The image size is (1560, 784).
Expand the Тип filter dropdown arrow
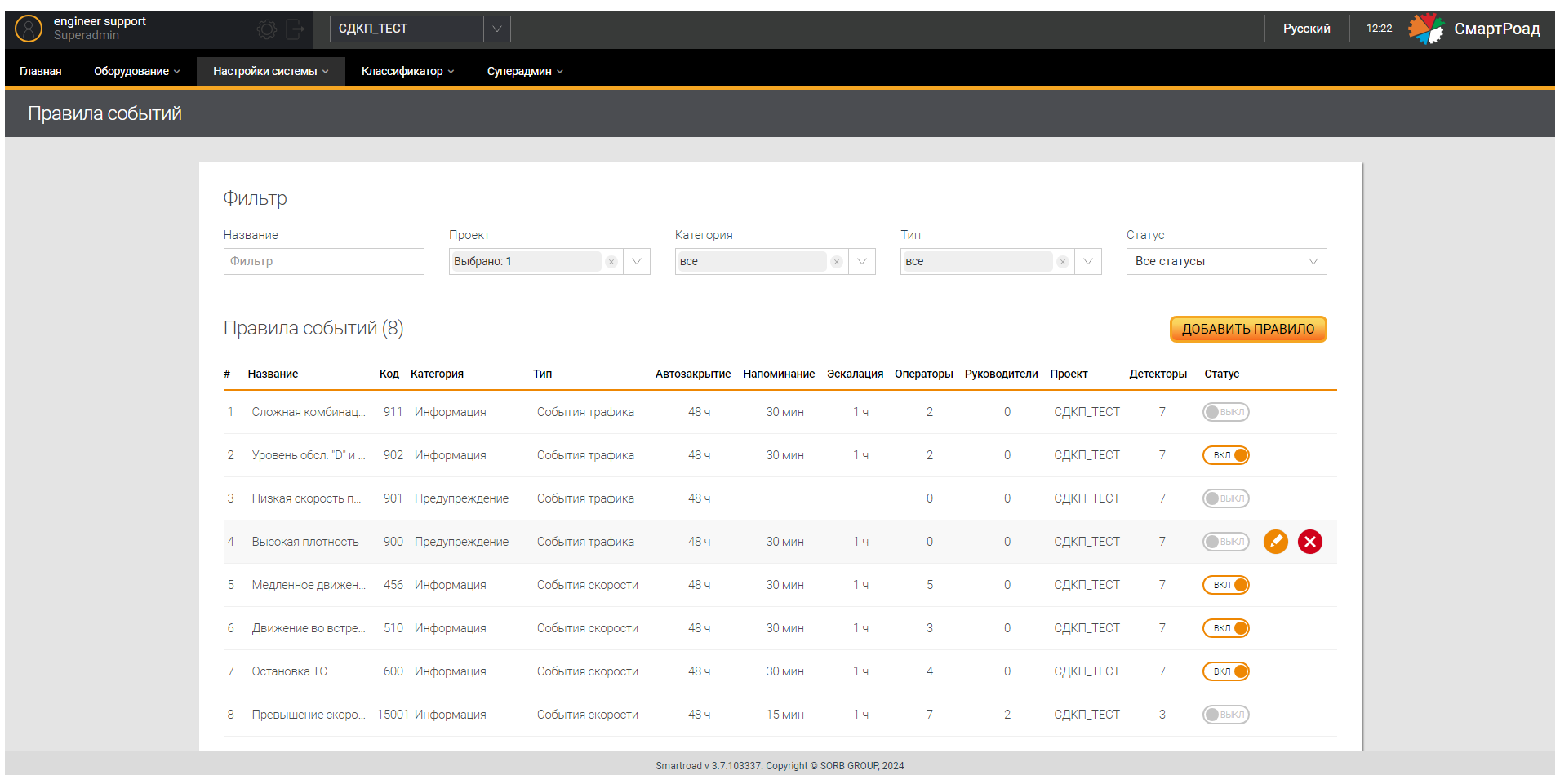1088,262
